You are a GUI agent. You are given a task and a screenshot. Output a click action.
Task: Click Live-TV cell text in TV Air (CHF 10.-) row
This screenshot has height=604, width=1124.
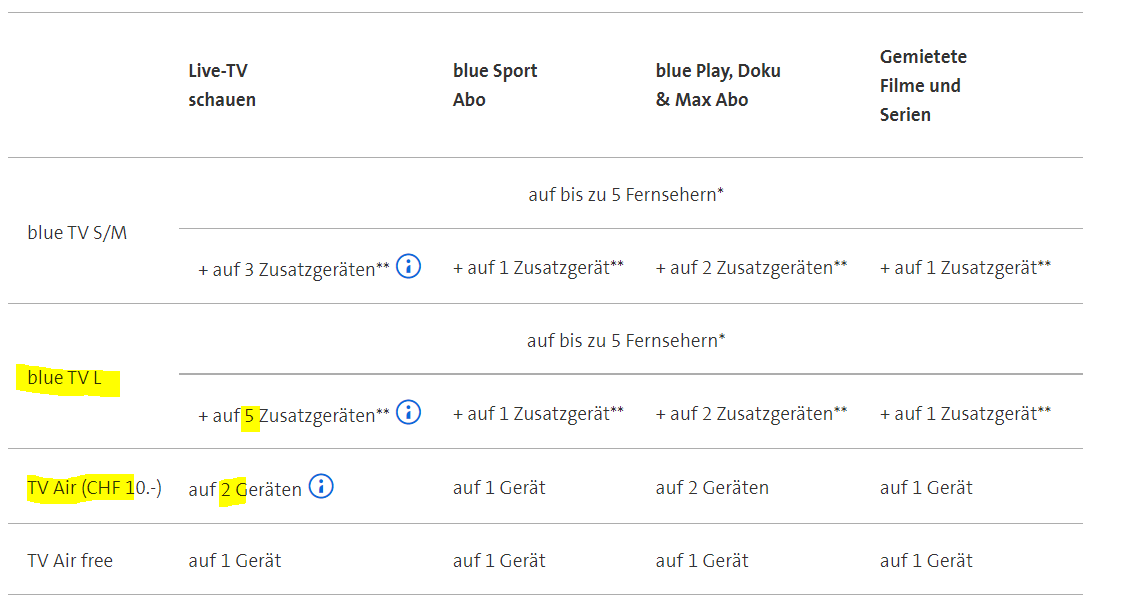[245, 489]
